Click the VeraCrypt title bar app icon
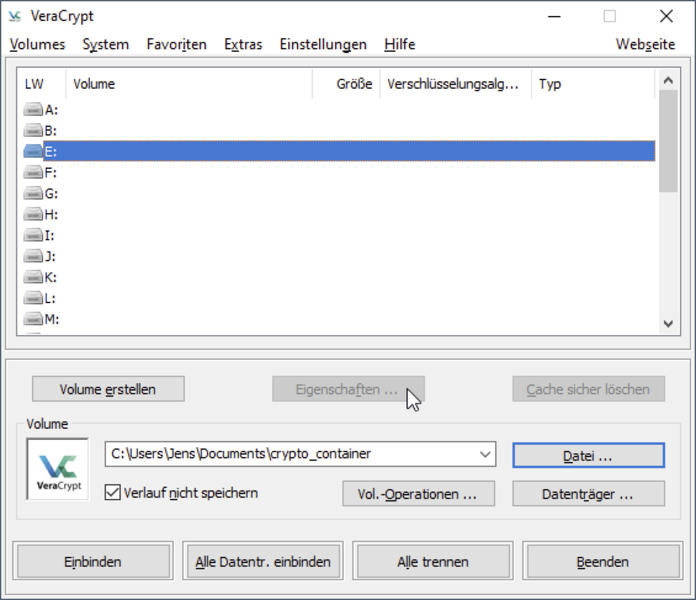Screen dimensions: 696x600 (16, 17)
